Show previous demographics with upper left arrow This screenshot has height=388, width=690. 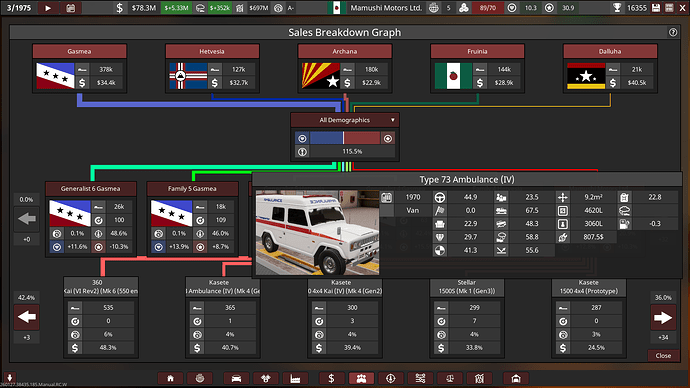point(27,219)
